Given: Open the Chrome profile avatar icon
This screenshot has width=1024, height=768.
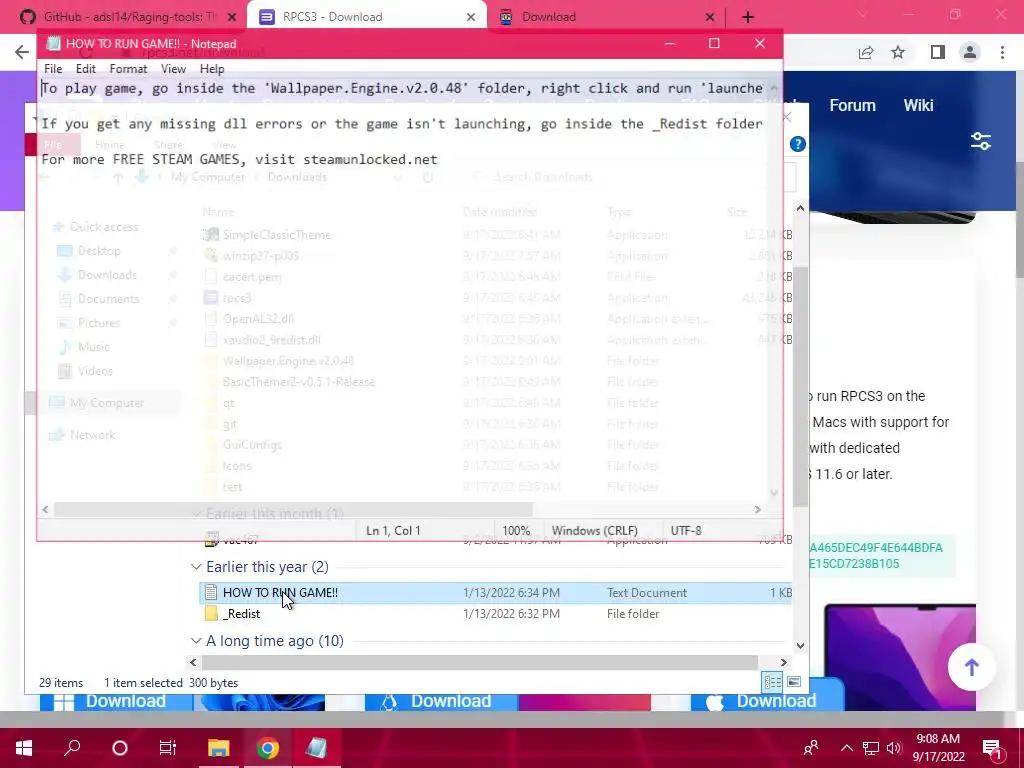Looking at the screenshot, I should [970, 52].
